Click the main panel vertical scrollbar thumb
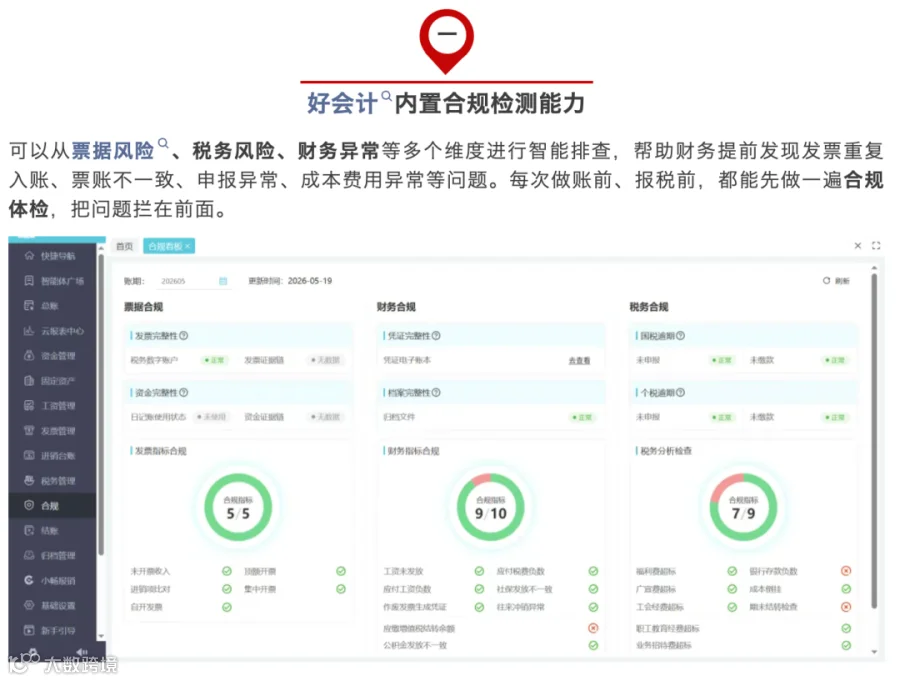Viewport: 900px width, 681px height. (x=874, y=440)
